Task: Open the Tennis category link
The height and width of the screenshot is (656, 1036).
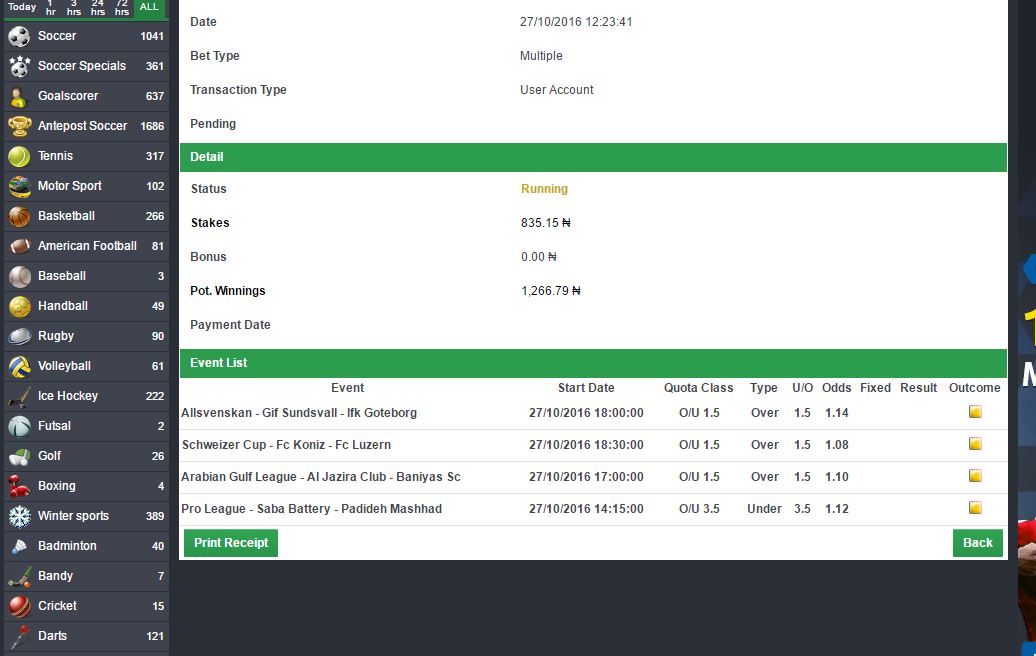Action: [87, 156]
